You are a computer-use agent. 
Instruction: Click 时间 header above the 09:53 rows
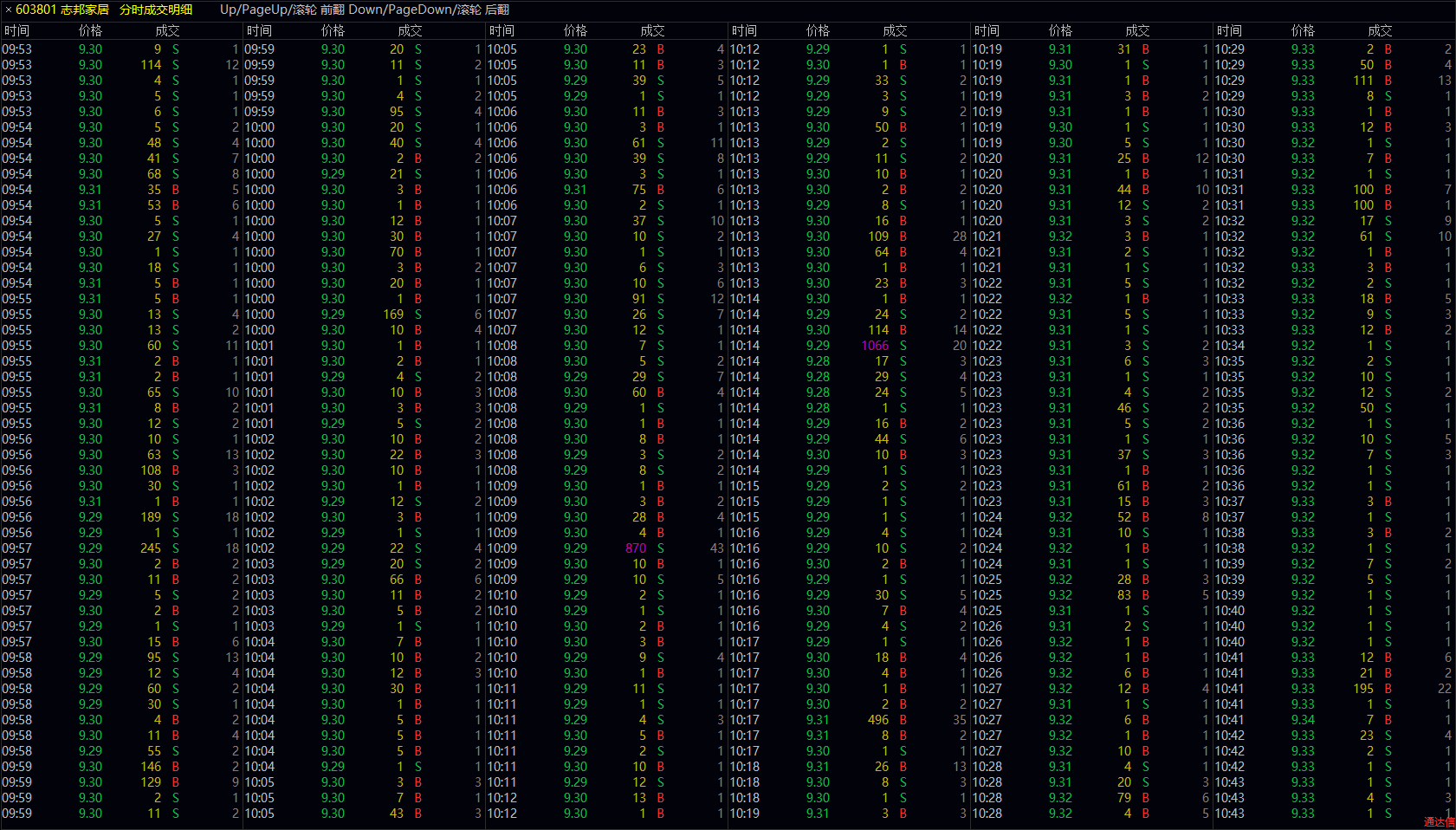pyautogui.click(x=16, y=30)
